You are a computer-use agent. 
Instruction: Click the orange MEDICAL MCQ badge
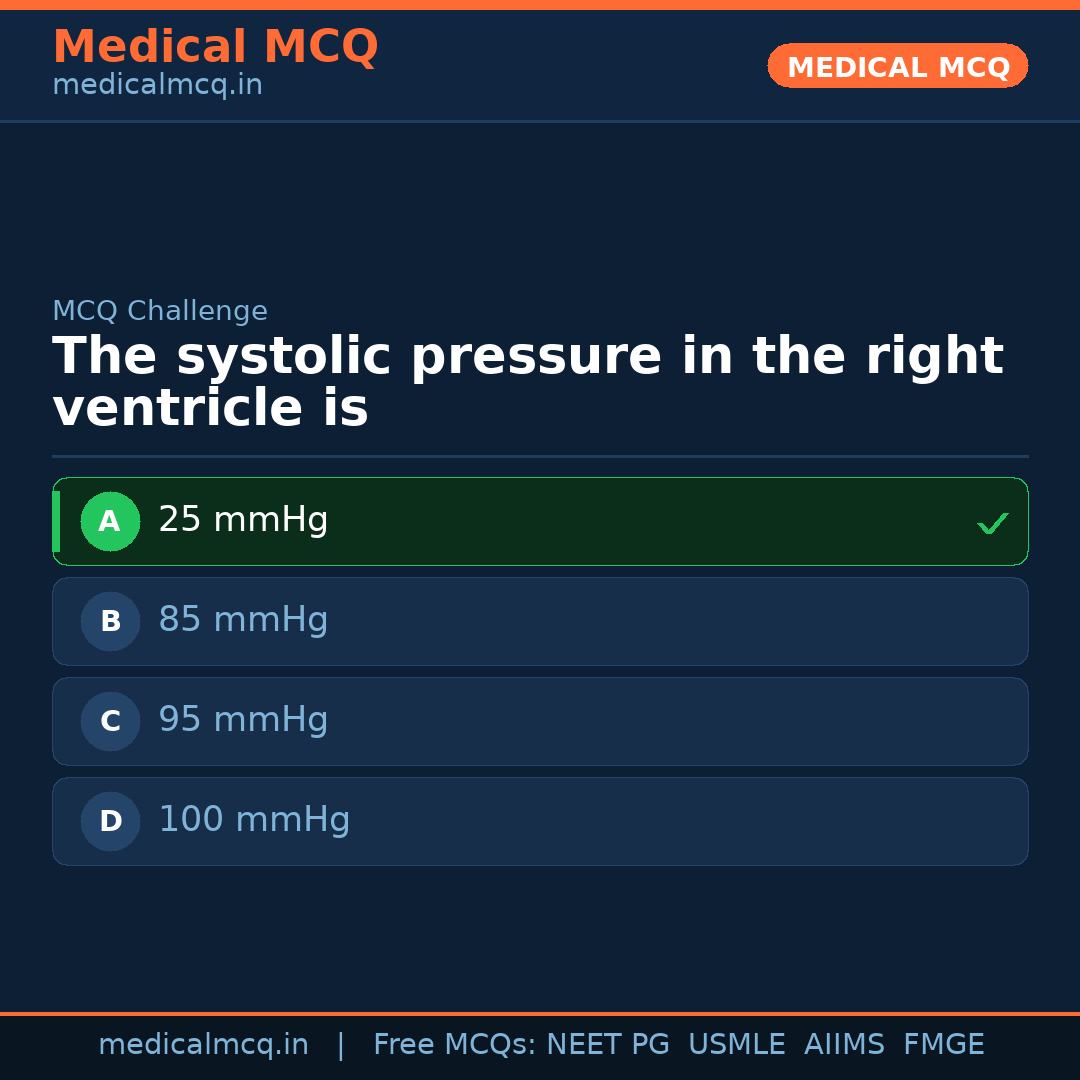(898, 67)
